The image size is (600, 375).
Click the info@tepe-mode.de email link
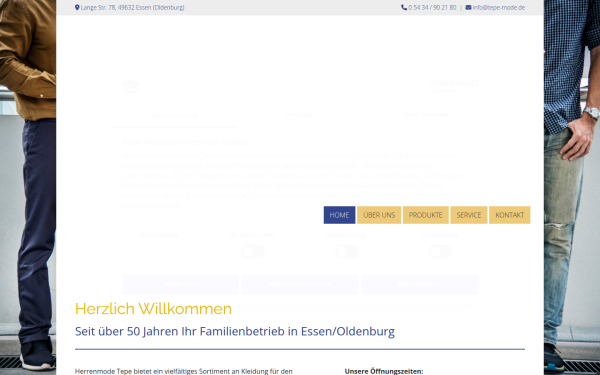[499, 7]
